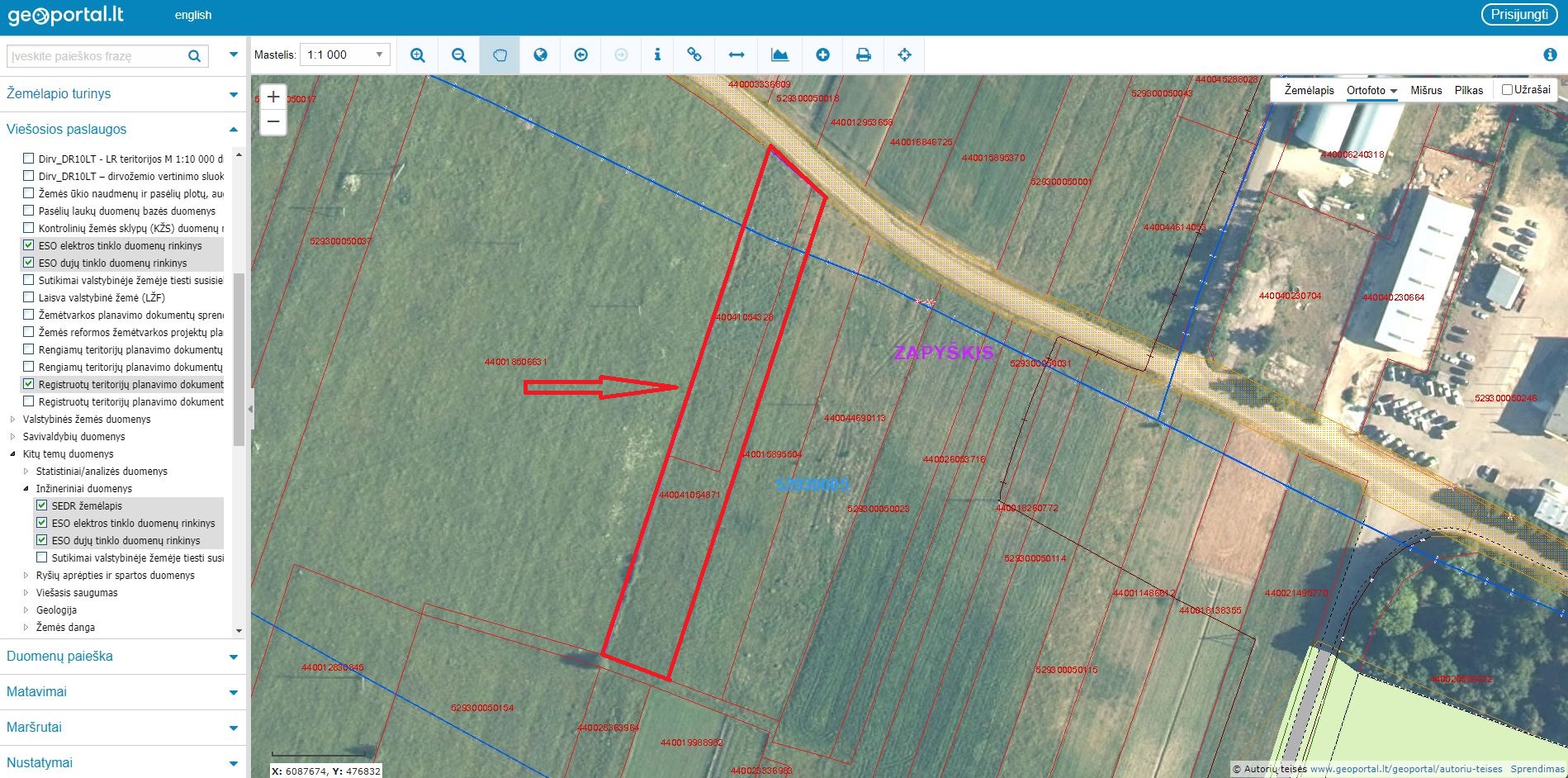This screenshot has height=778, width=1568.
Task: Focus the search phrase input field
Action: tap(96, 56)
